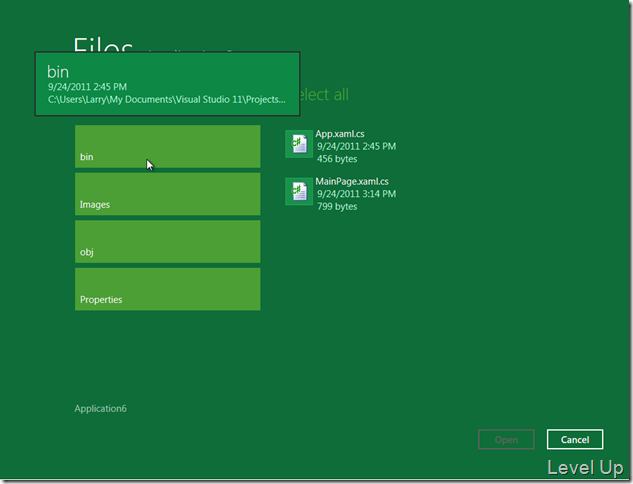Click the Cancel button
Image resolution: width=633 pixels, height=484 pixels.
tap(575, 439)
